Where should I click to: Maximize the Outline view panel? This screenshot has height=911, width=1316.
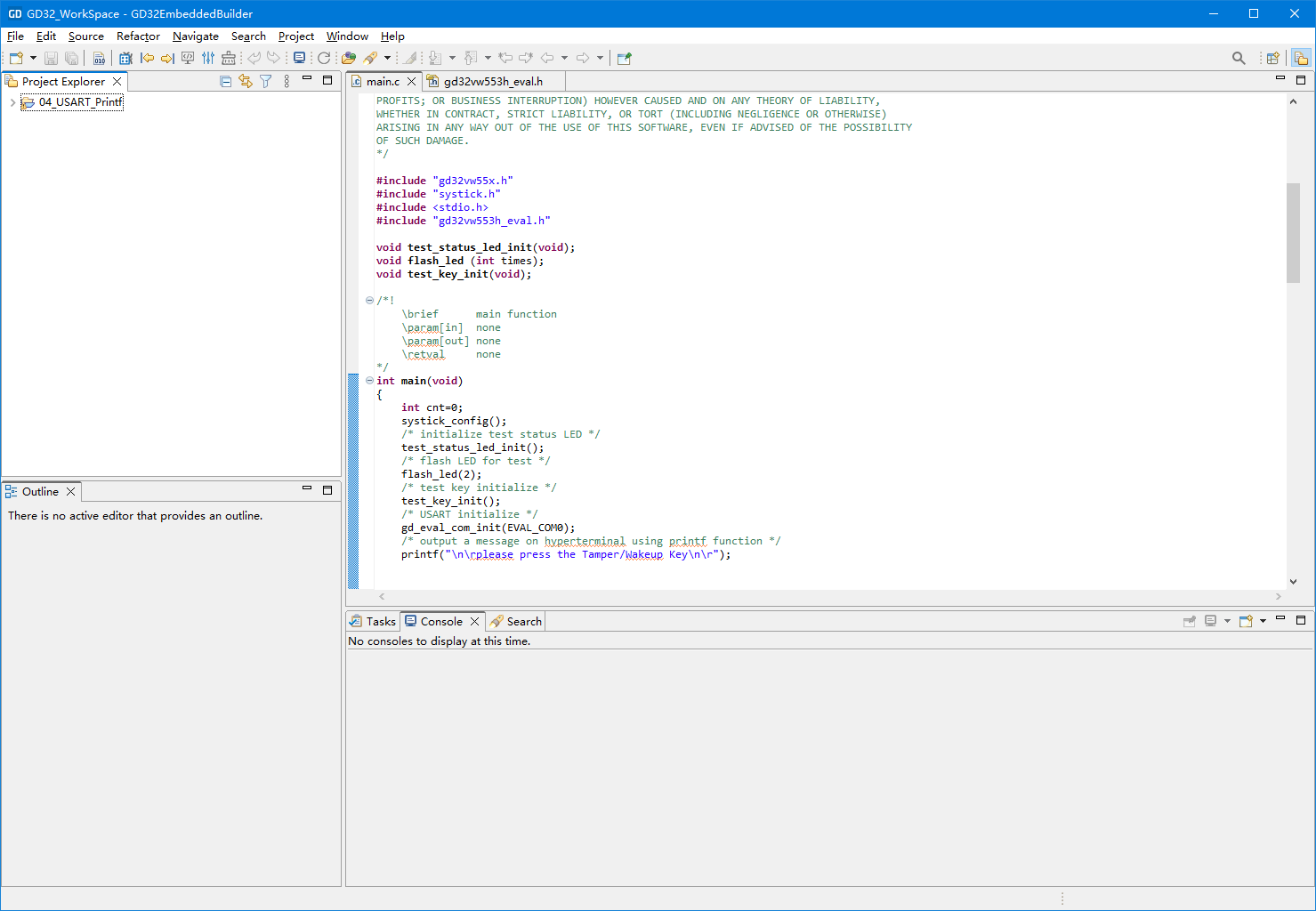point(327,490)
